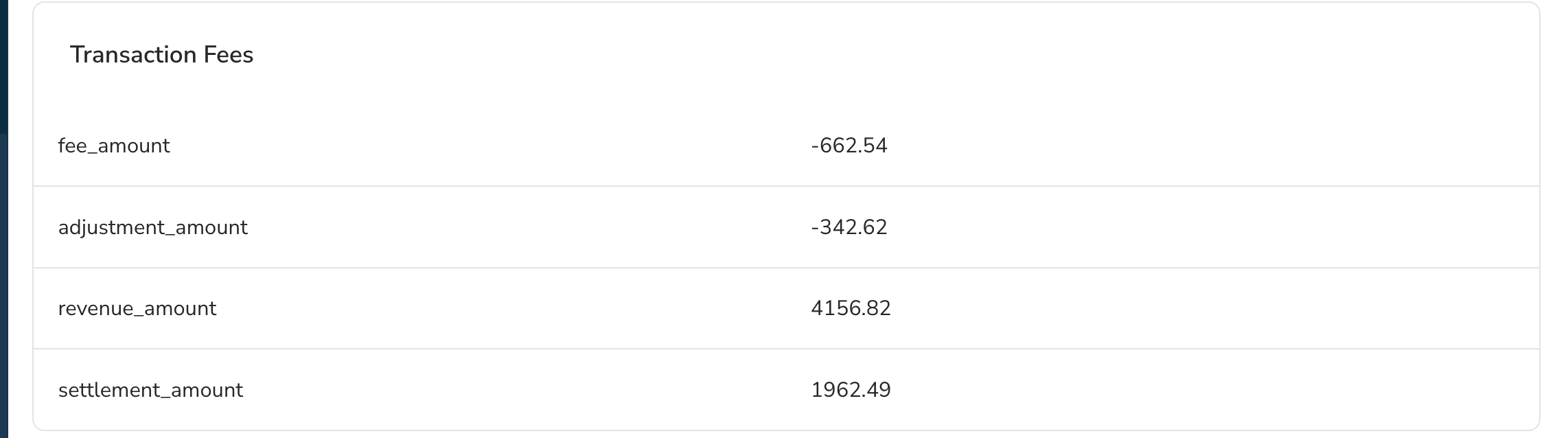Click the 4156.82 revenue value
Image resolution: width=1568 pixels, height=438 pixels.
click(851, 308)
